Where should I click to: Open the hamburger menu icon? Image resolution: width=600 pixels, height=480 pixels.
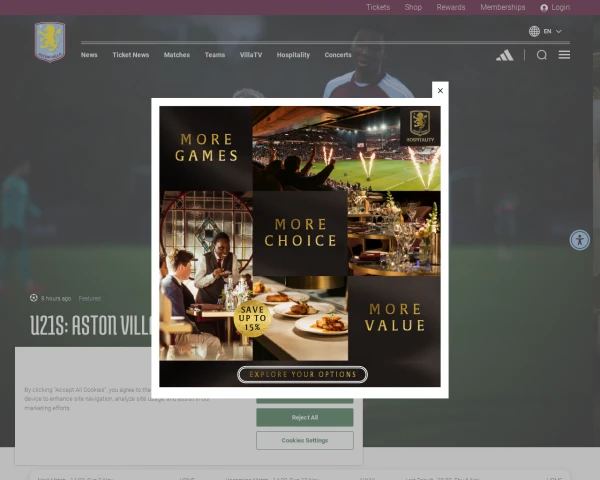[564, 55]
